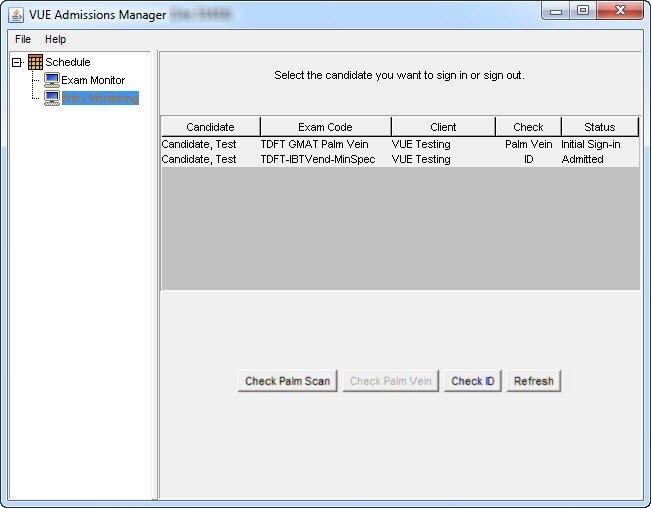Click the Refresh button
Screen dimensions: 651x508
click(534, 381)
